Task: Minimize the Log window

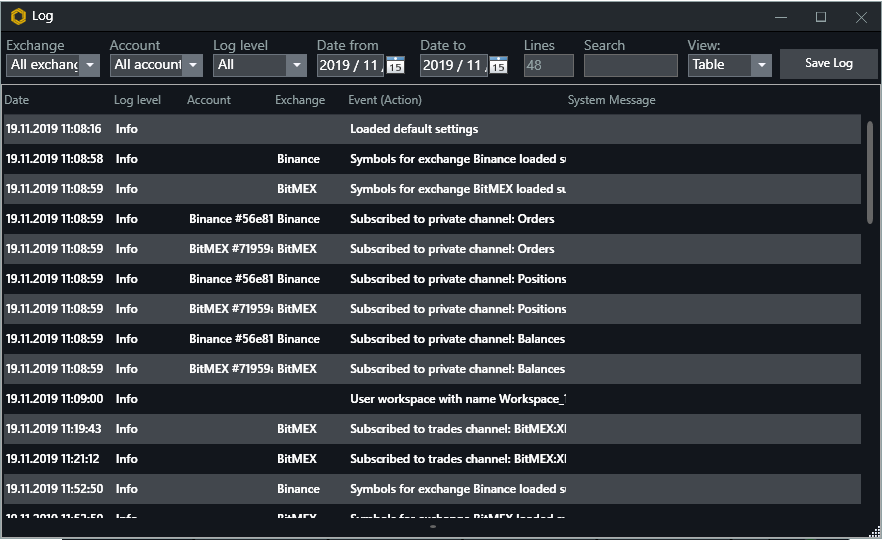Action: 781,17
